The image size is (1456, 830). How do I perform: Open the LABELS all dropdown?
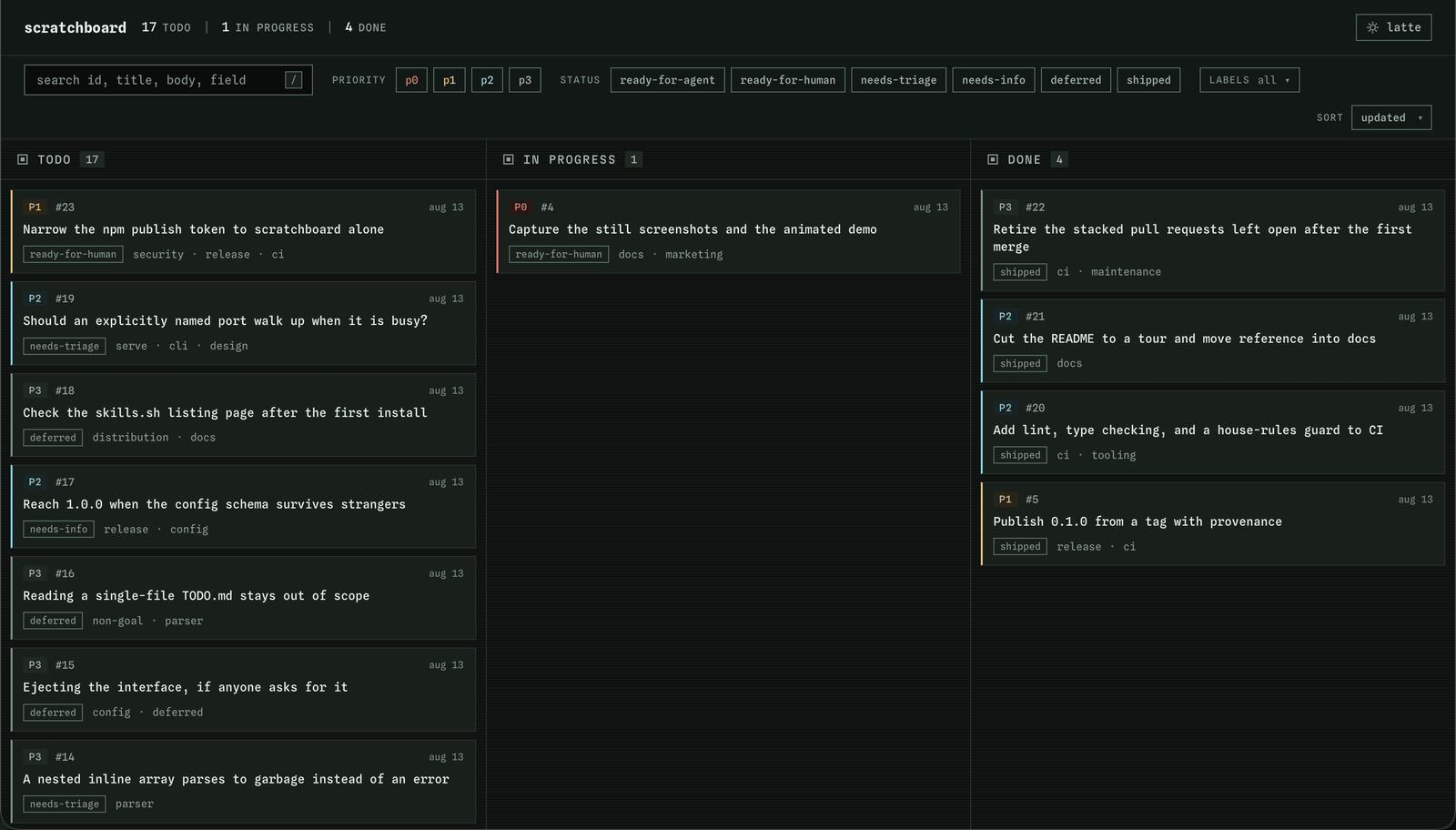pyautogui.click(x=1249, y=80)
